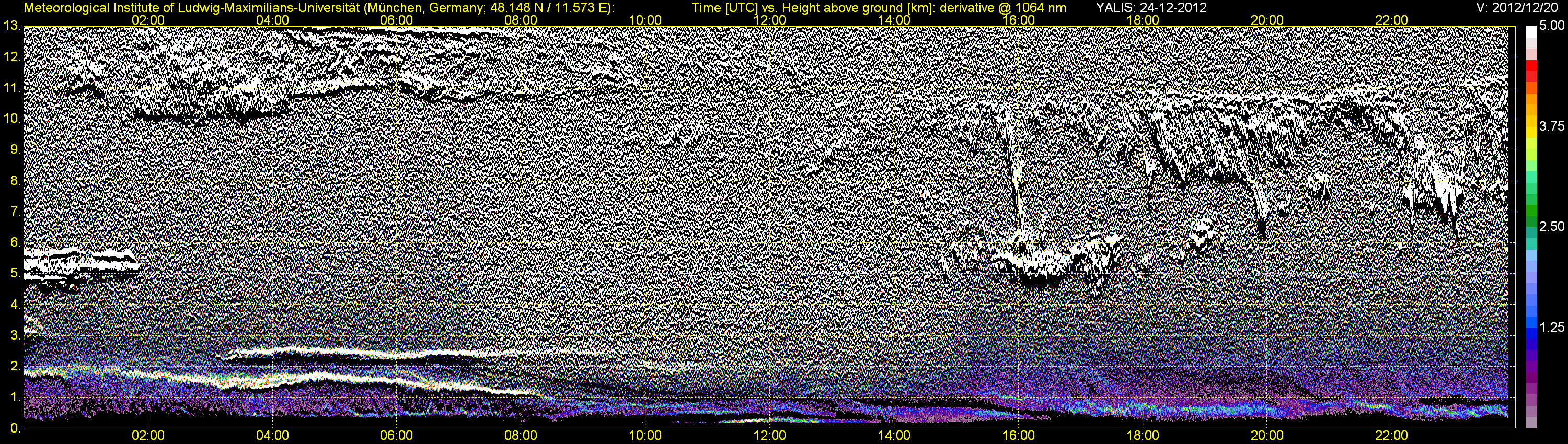The height and width of the screenshot is (444, 1568).
Task: Click the 12 km label on the height axis
Action: click(x=11, y=57)
